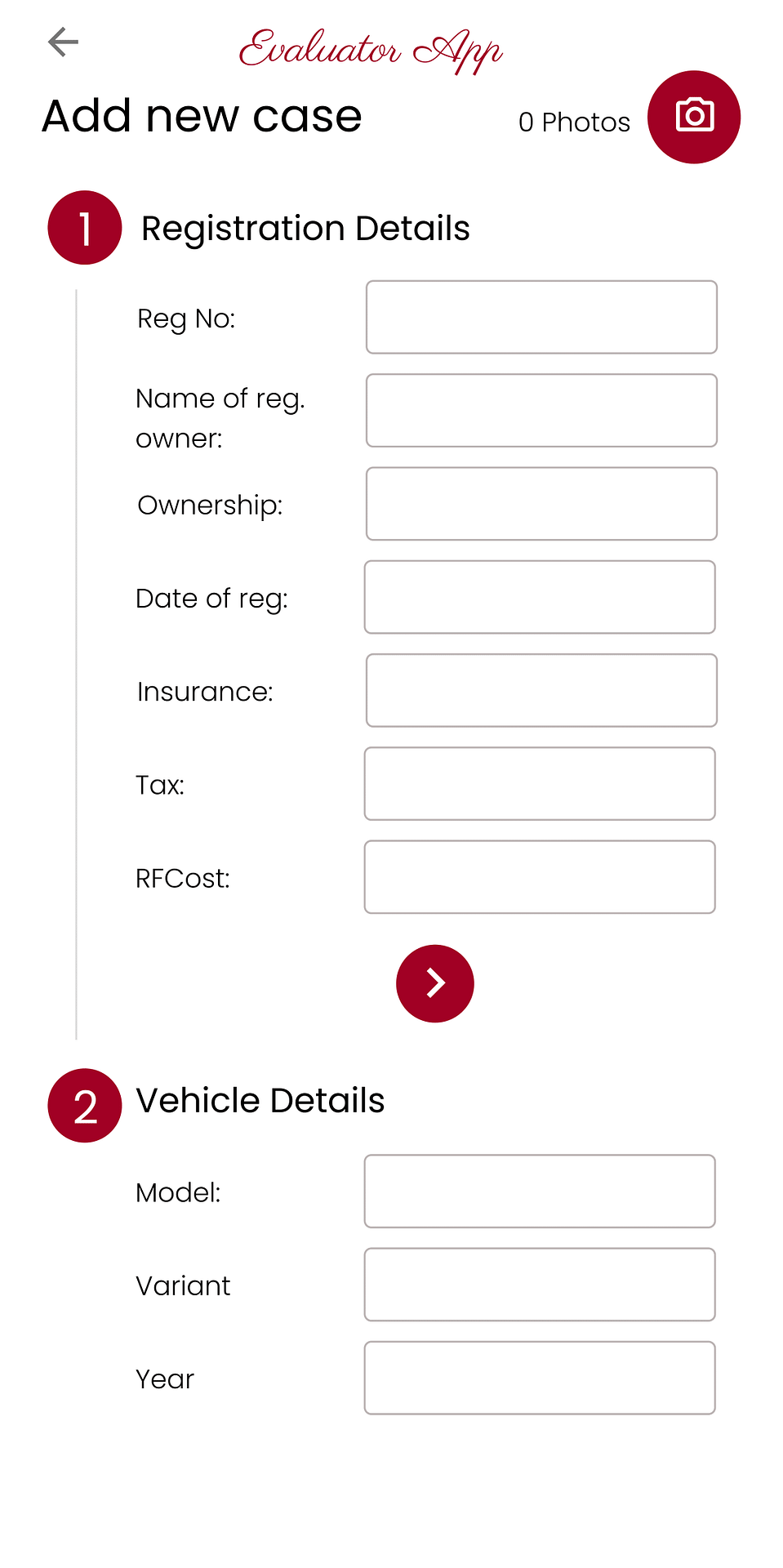
Task: Focus the Insurance text field
Action: [x=541, y=690]
